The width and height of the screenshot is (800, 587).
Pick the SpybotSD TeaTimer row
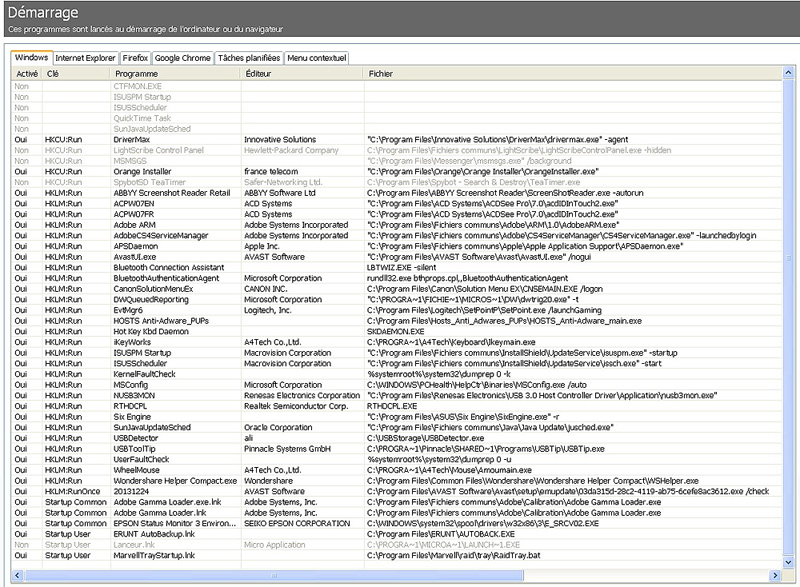397,183
